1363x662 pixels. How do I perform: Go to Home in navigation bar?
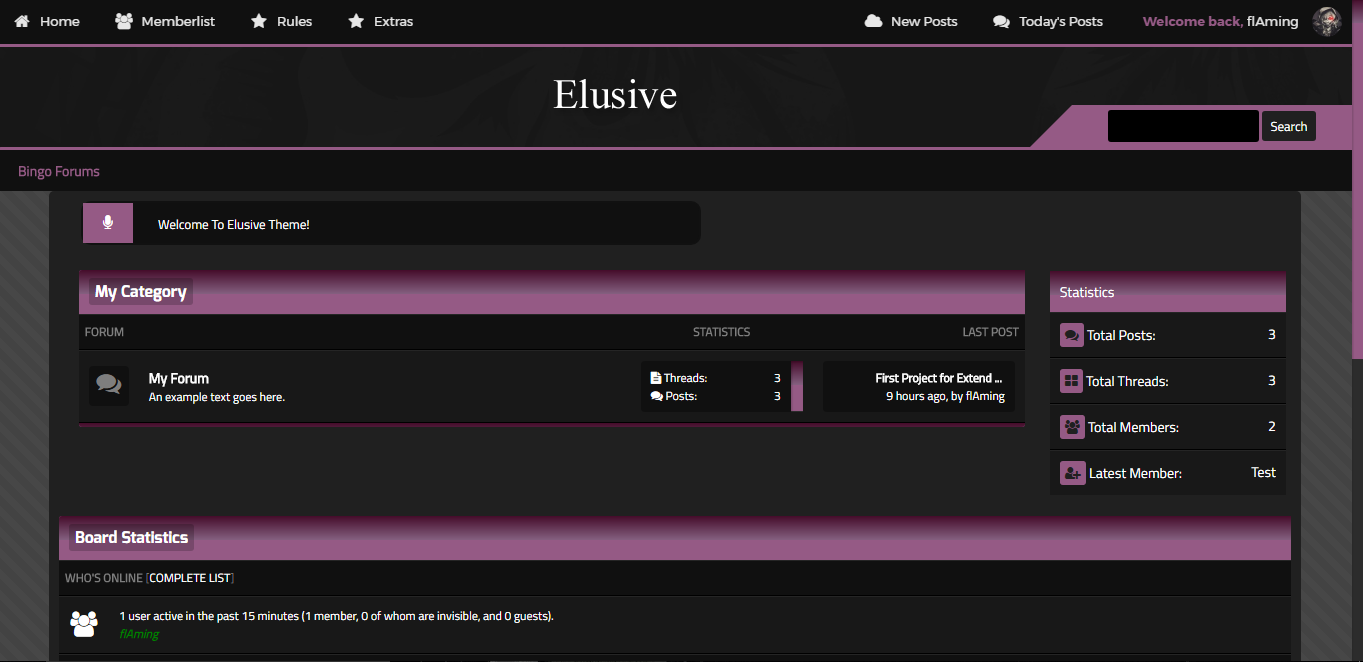tap(47, 21)
